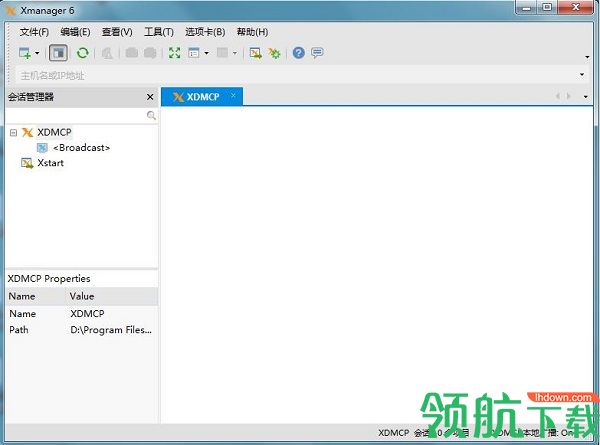
Task: Toggle the Session Manager pane button
Action: tap(59, 53)
